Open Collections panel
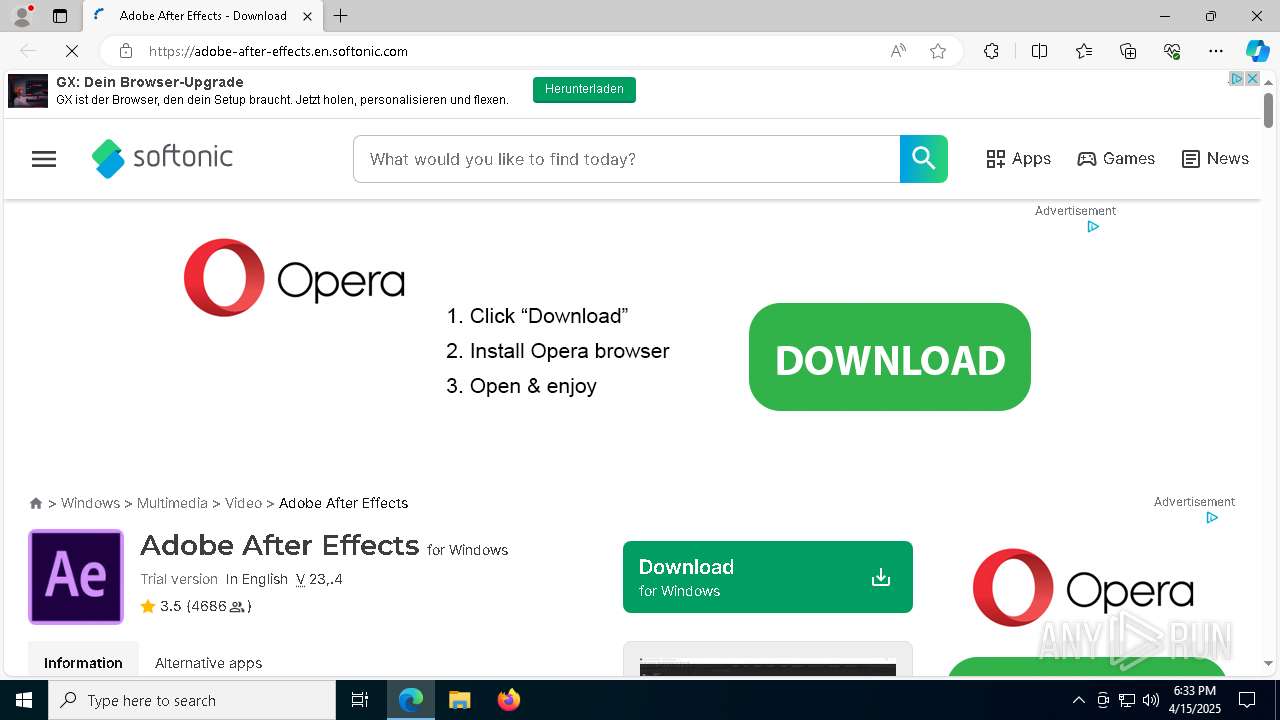The image size is (1280, 720). 1128,51
